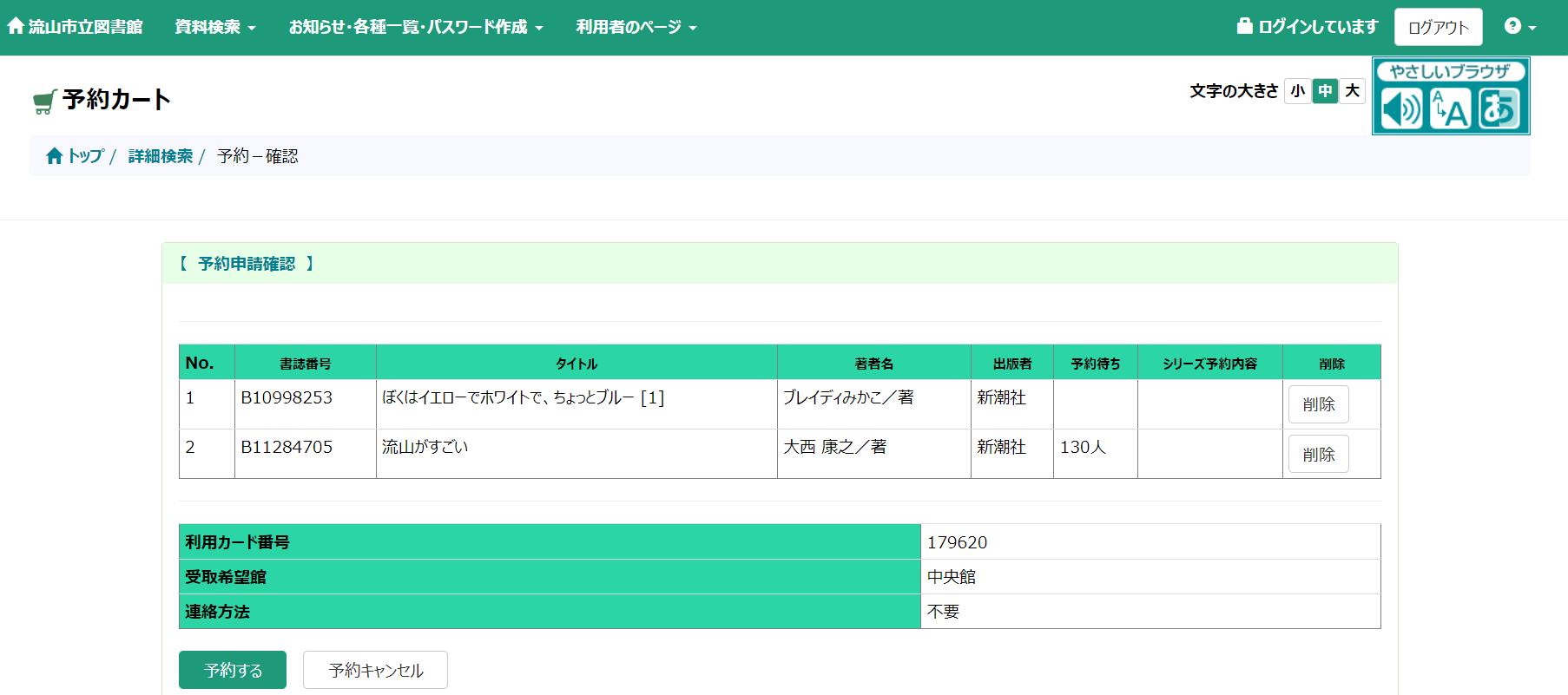Image resolution: width=1568 pixels, height=695 pixels.
Task: Click the 予約申請確認 heading
Action: [247, 264]
